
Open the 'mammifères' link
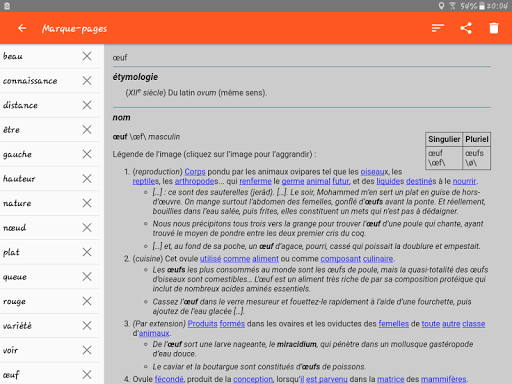pyautogui.click(x=444, y=379)
